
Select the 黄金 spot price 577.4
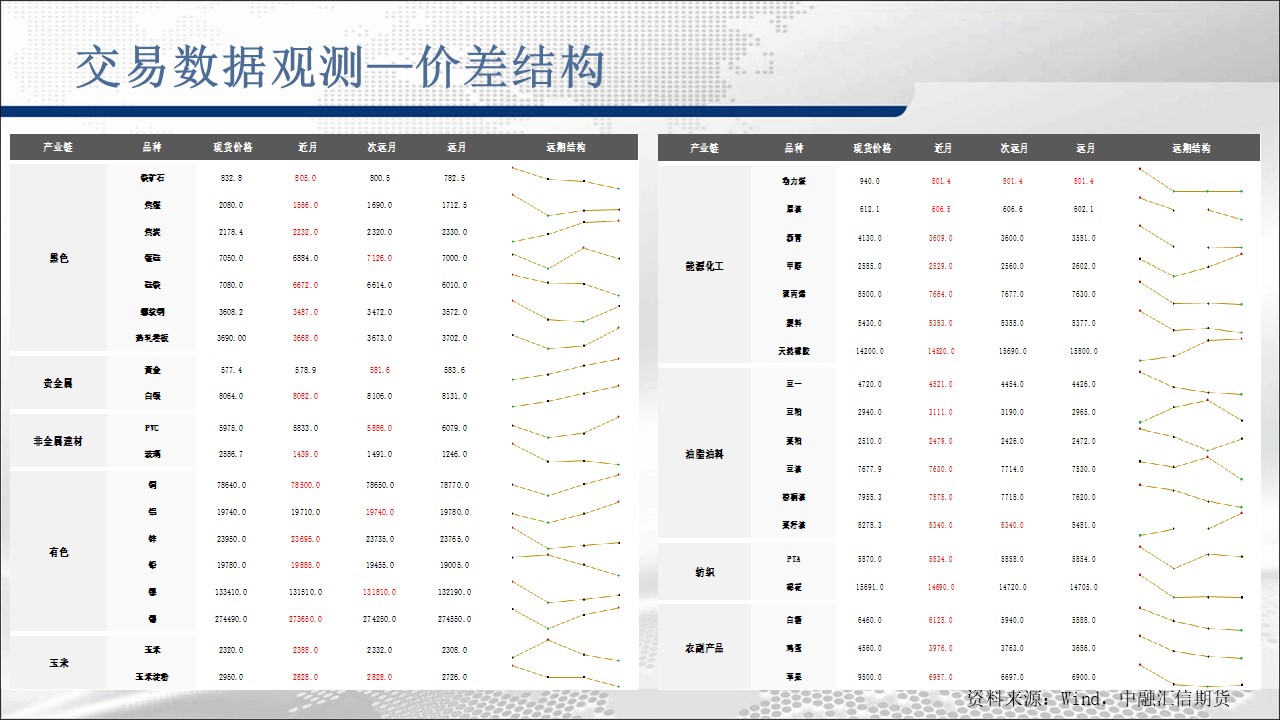(232, 370)
